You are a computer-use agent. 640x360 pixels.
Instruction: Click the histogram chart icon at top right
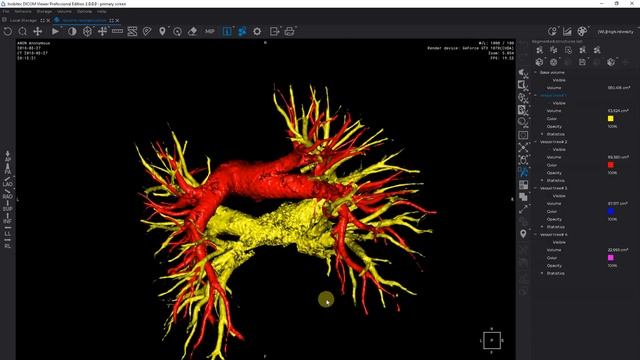click(x=567, y=31)
